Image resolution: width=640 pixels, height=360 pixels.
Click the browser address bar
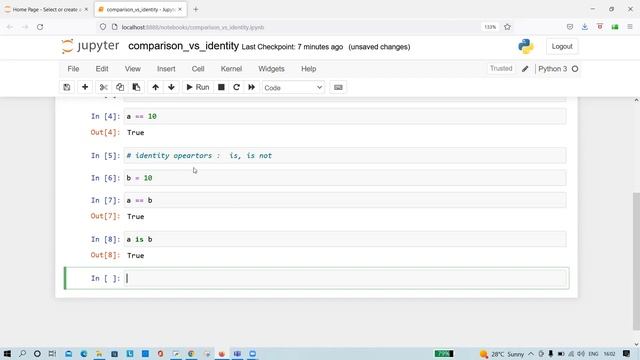point(286,27)
